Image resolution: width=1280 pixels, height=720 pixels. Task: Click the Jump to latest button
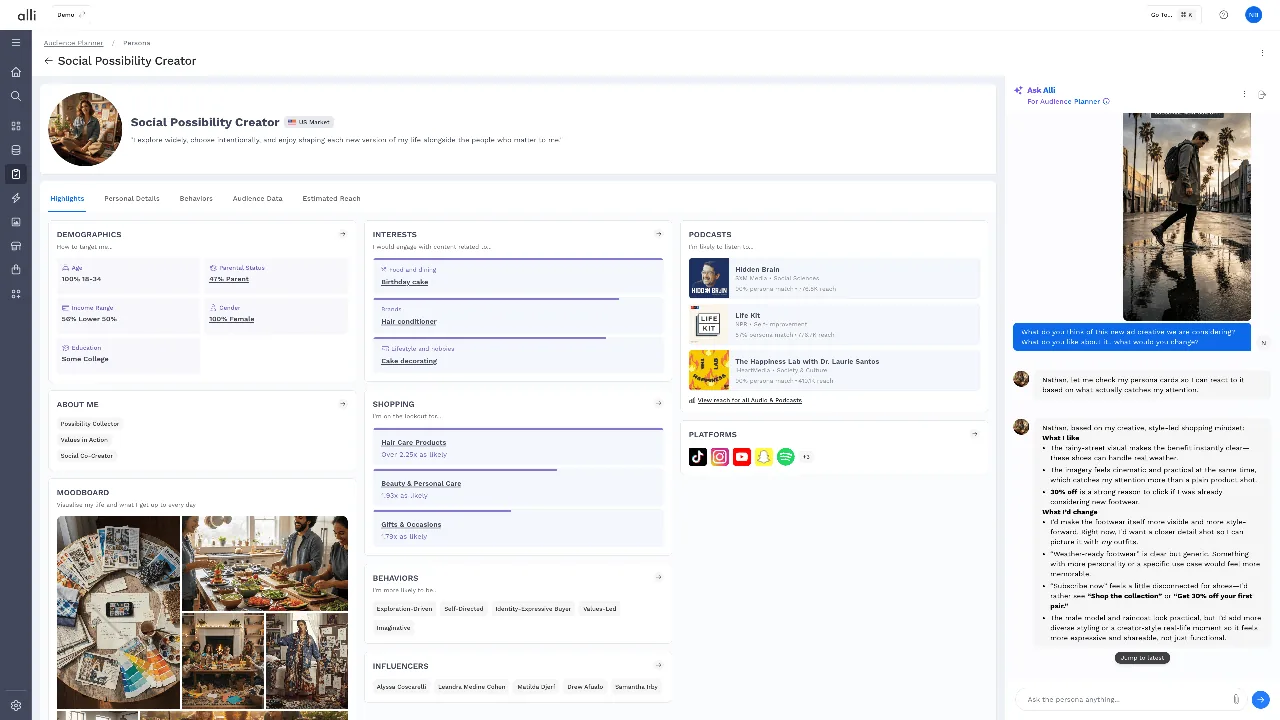tap(1142, 658)
